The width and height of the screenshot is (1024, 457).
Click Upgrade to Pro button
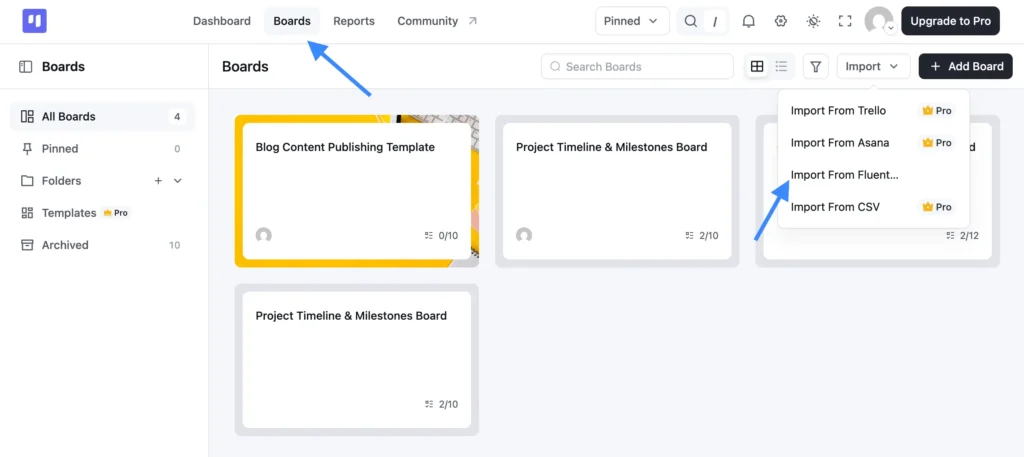click(950, 21)
